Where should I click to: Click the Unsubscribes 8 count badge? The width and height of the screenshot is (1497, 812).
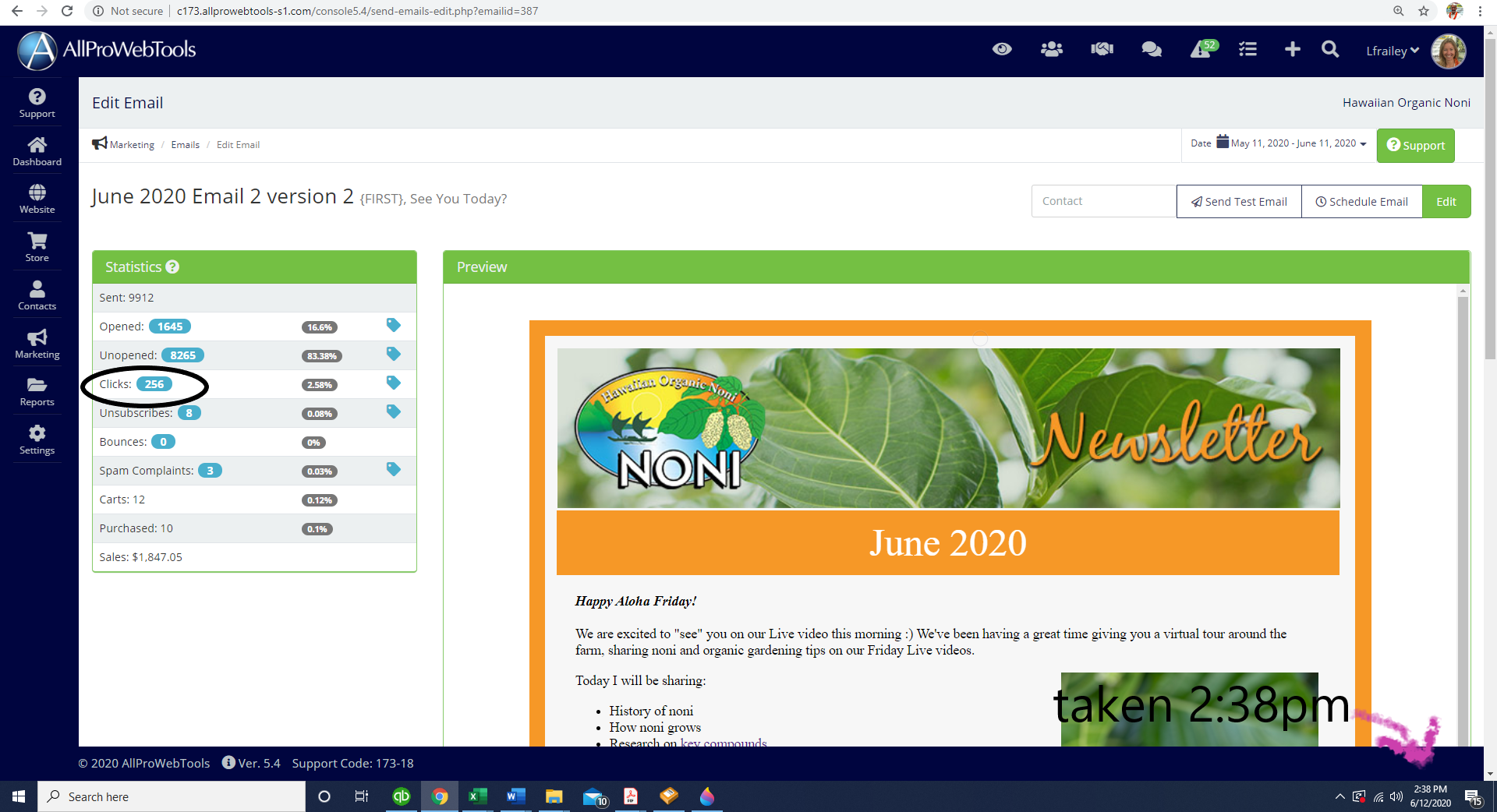click(x=189, y=413)
